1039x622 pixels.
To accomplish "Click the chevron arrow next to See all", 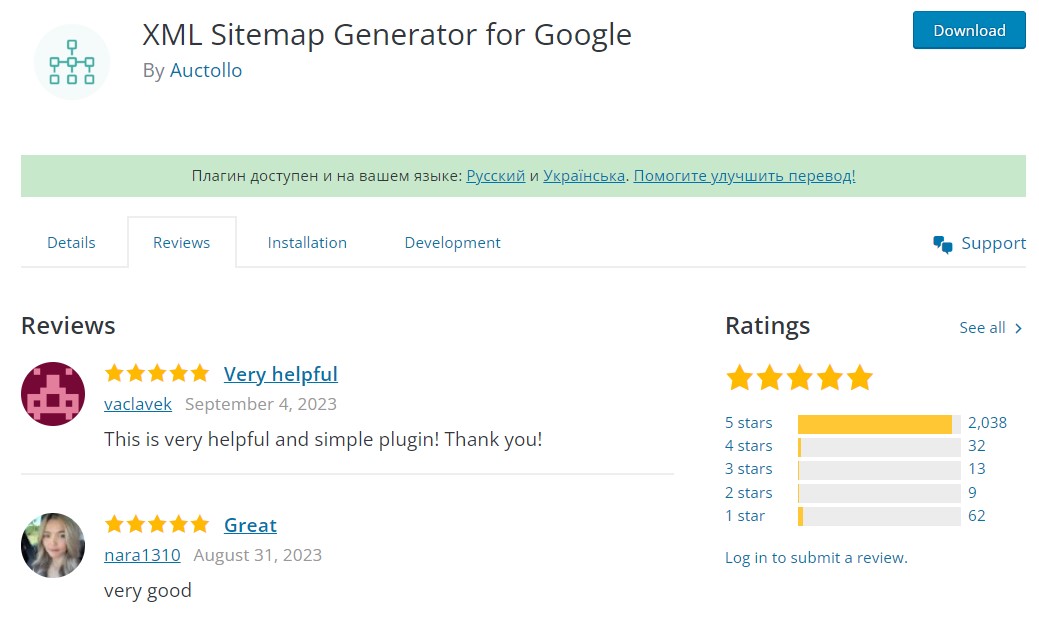I will pos(1018,328).
